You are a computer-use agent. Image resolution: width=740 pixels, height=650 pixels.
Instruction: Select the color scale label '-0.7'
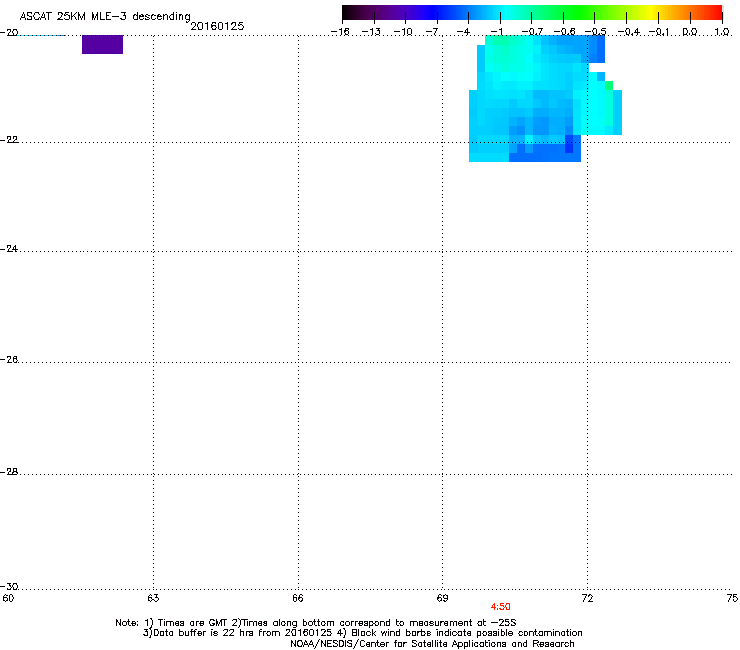pos(532,32)
